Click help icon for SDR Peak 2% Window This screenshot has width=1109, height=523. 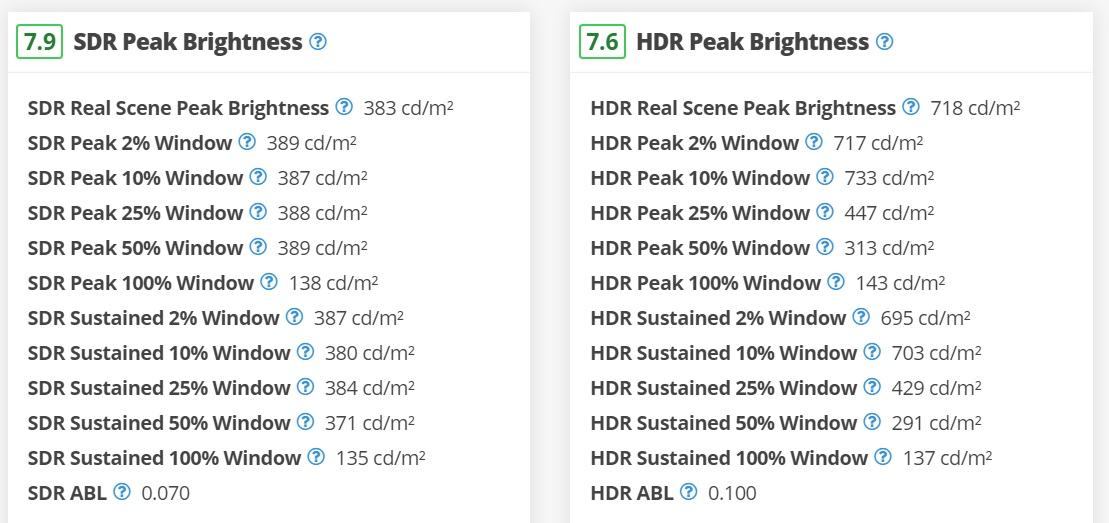coord(246,142)
